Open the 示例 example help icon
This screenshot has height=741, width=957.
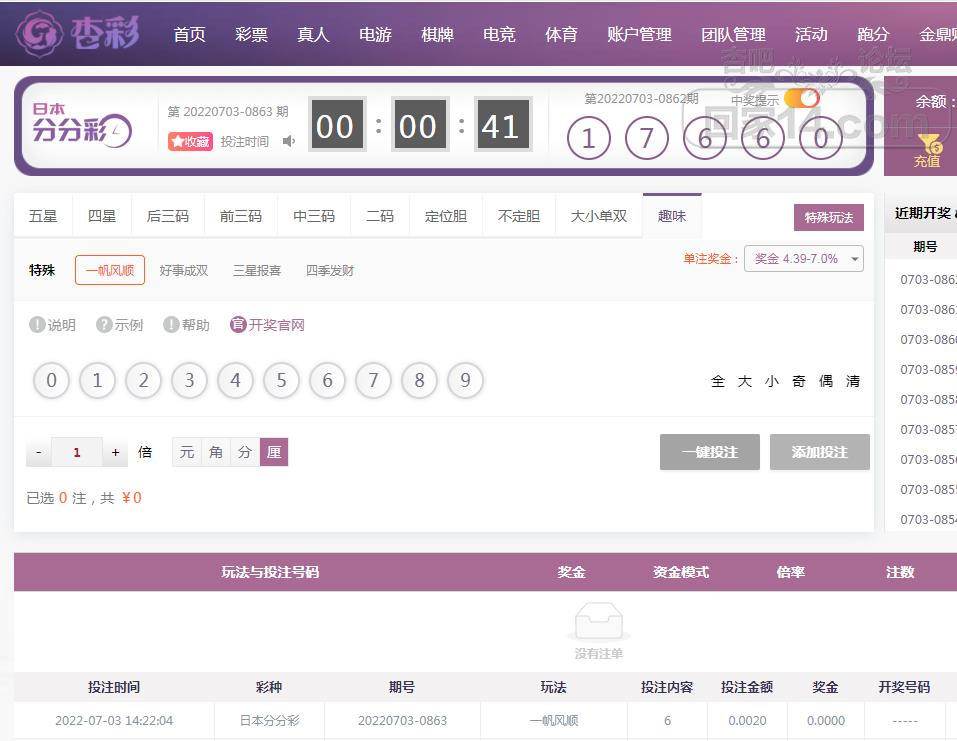tap(104, 325)
